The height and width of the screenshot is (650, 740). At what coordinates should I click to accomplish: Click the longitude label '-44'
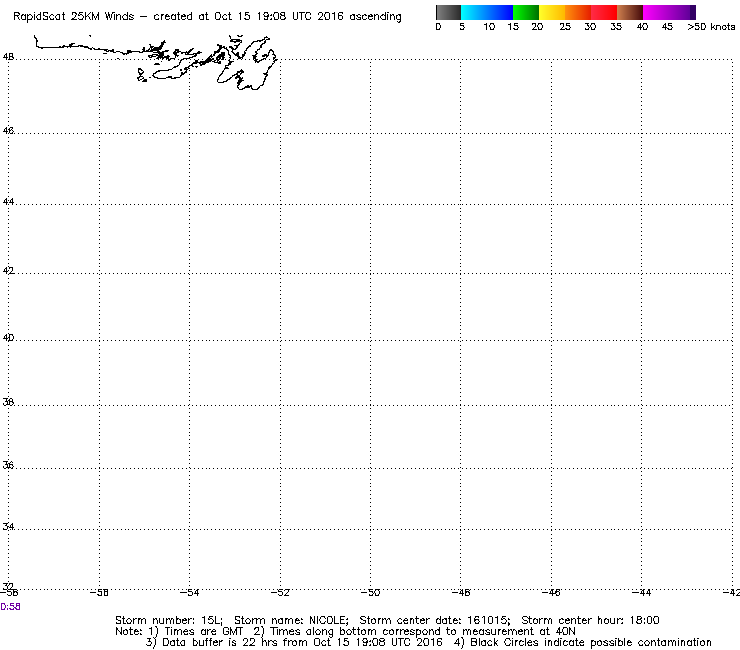click(x=641, y=593)
